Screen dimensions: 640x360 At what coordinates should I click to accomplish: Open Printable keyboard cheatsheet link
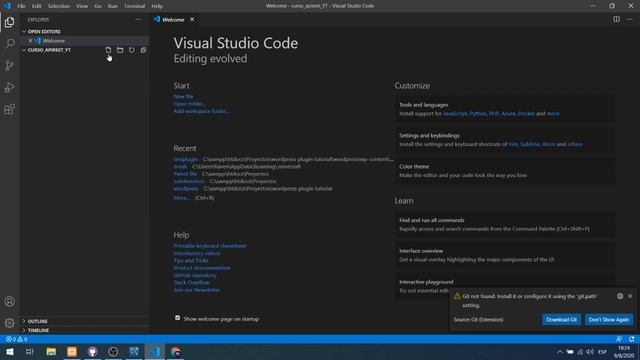[210, 246]
